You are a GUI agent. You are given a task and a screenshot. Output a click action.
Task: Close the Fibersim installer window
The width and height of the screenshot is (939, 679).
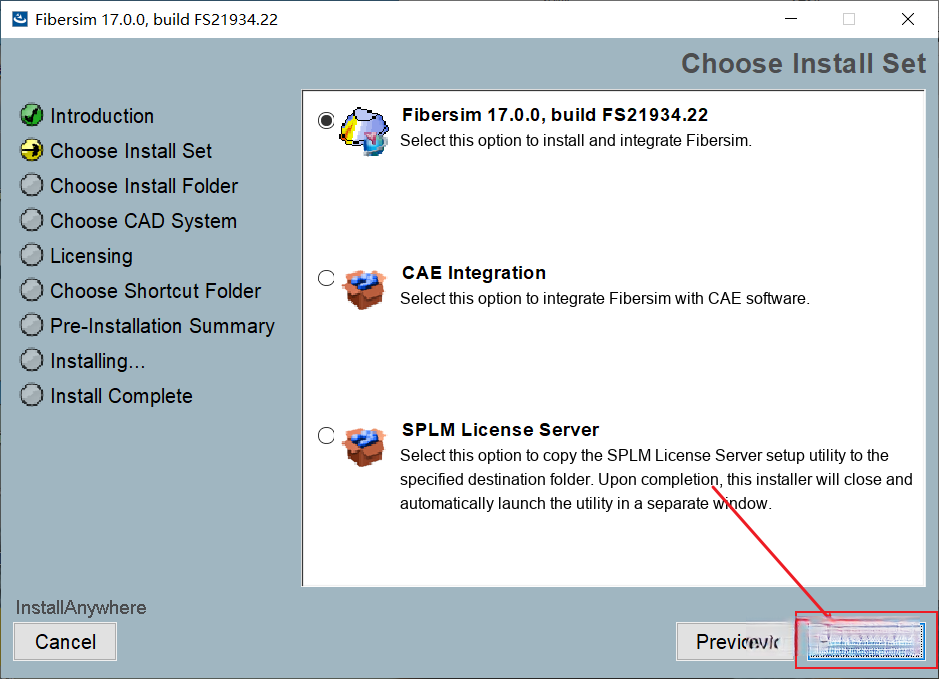908,19
